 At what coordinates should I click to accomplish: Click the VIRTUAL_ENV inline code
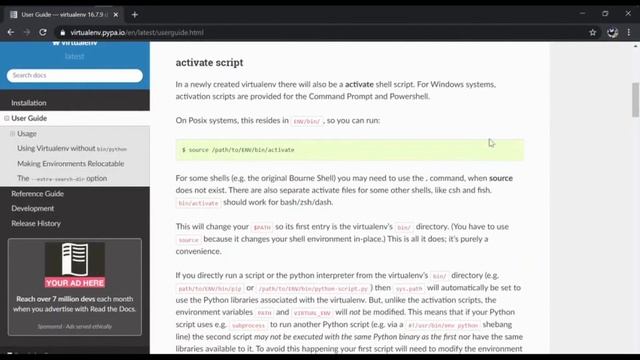click(312, 313)
